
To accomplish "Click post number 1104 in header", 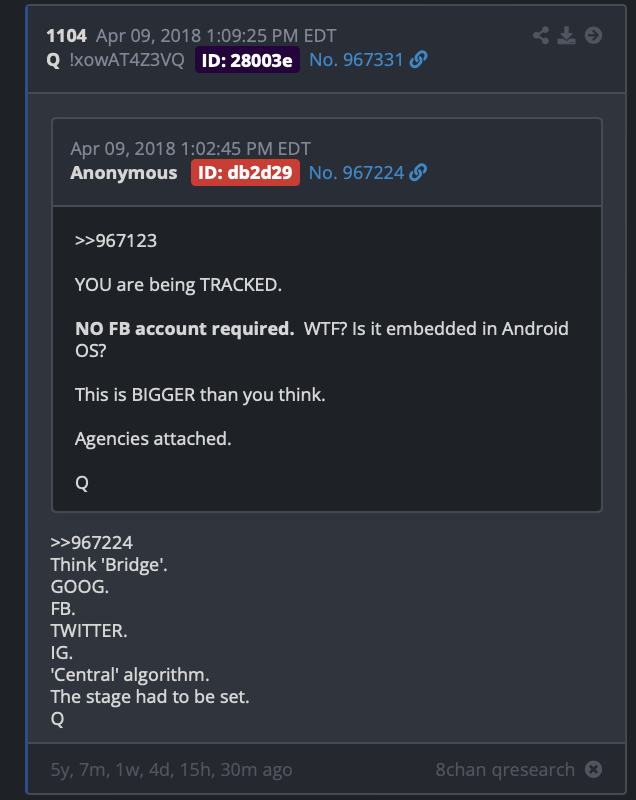I will coord(66,36).
